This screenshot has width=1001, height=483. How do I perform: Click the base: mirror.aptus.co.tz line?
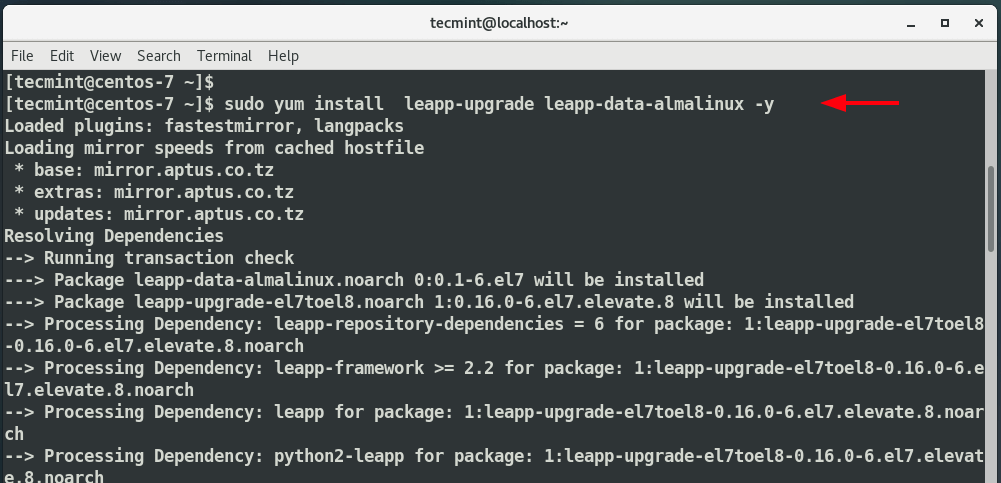[144, 170]
